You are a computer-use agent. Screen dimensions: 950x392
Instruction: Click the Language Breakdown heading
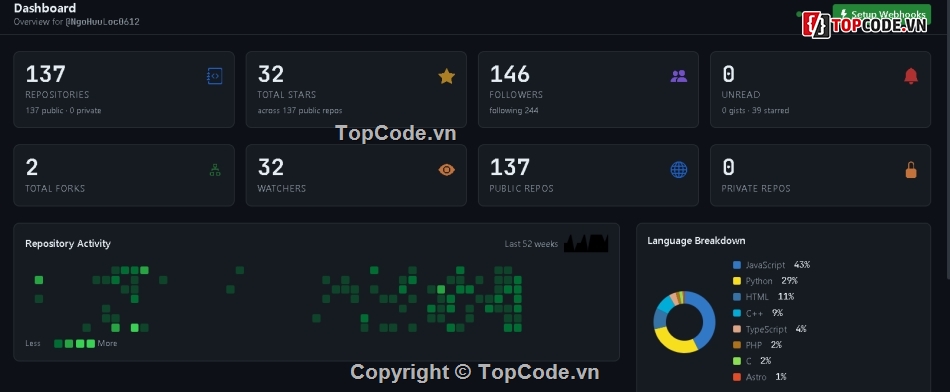[696, 241]
